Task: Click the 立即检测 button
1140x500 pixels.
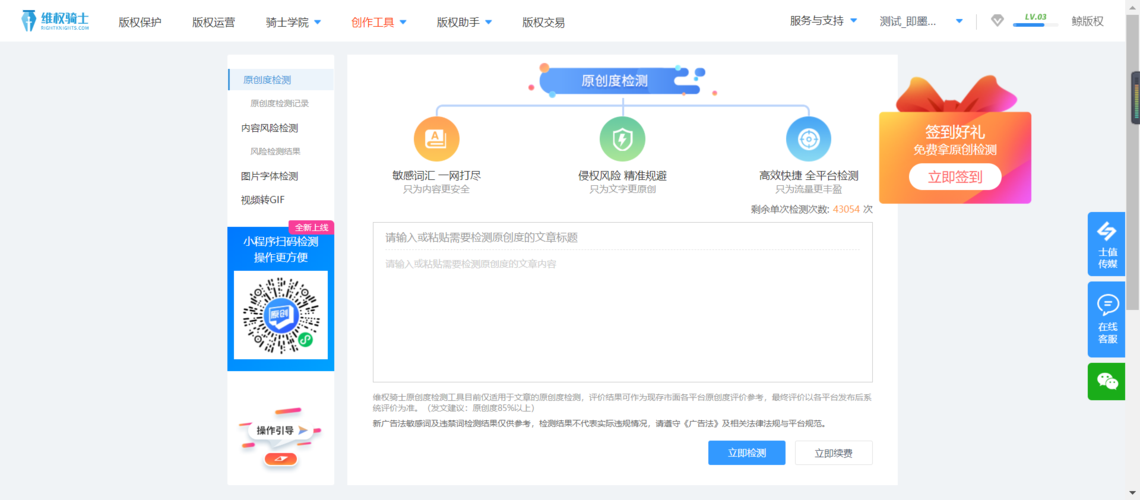Action: click(x=747, y=453)
